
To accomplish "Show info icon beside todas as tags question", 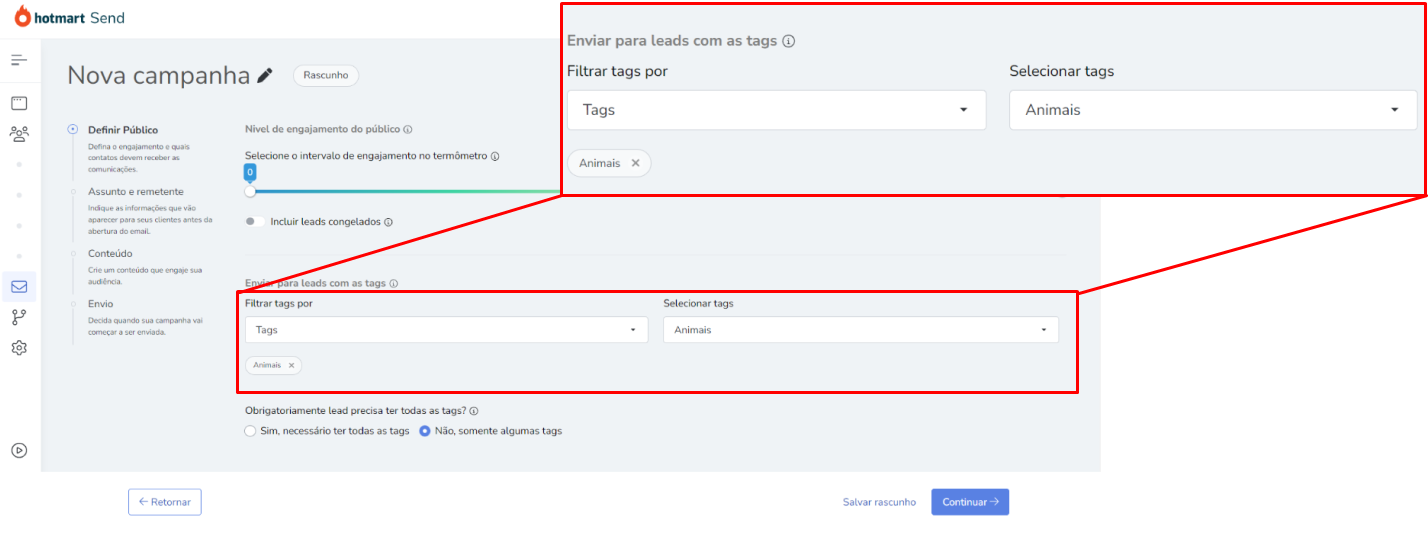I will pos(474,411).
